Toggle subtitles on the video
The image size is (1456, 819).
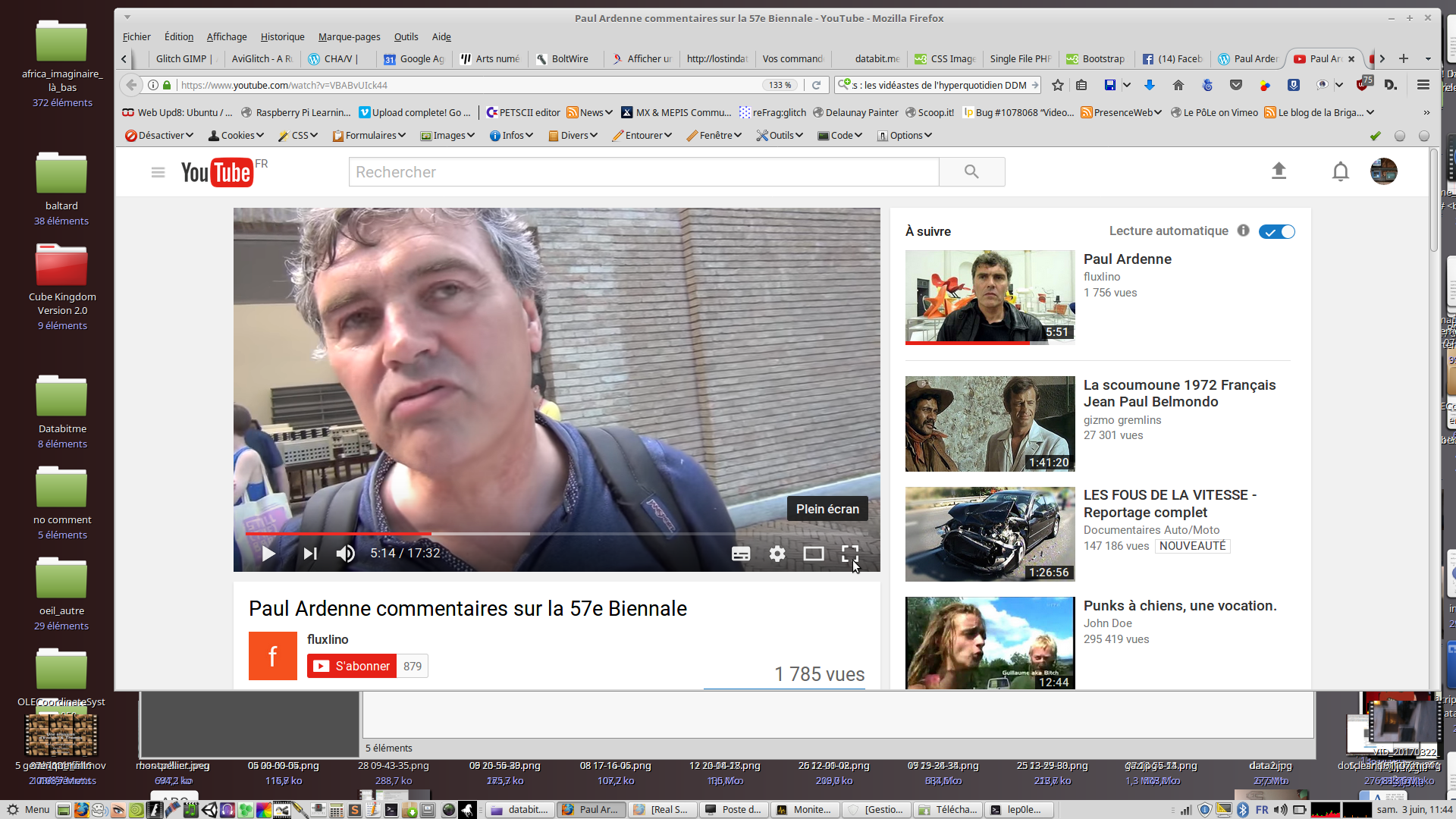[741, 554]
